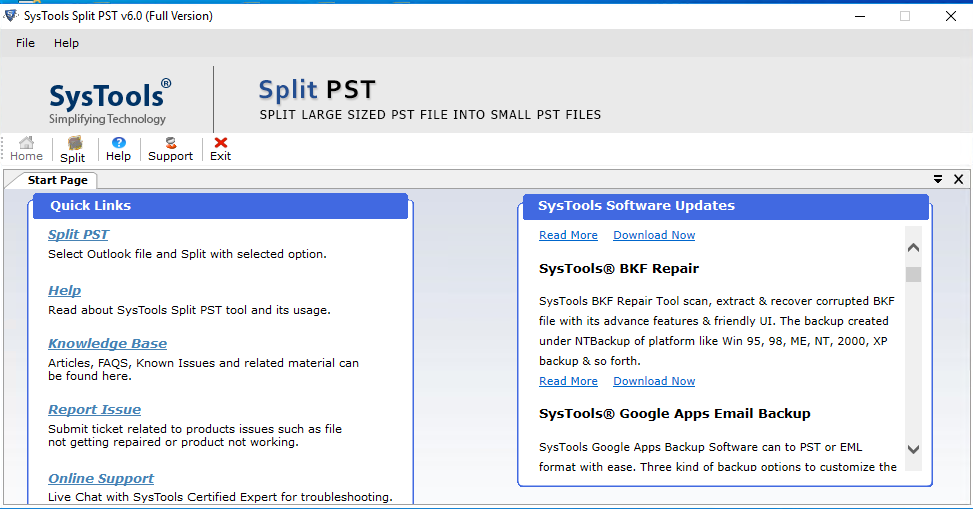Screen dimensions: 973x509
Task: Click the SysTools® Google Apps Email Backup heading
Action: click(675, 414)
